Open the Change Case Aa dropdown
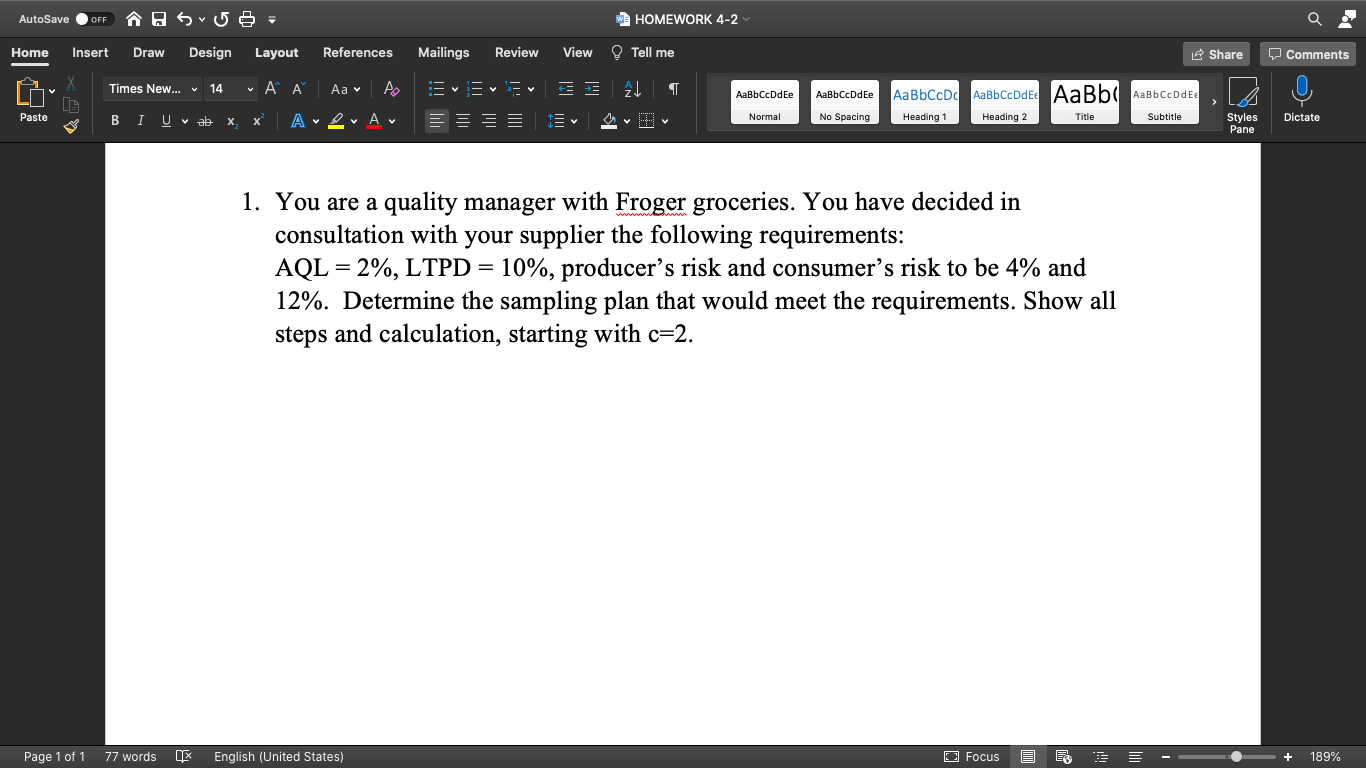 click(344, 89)
